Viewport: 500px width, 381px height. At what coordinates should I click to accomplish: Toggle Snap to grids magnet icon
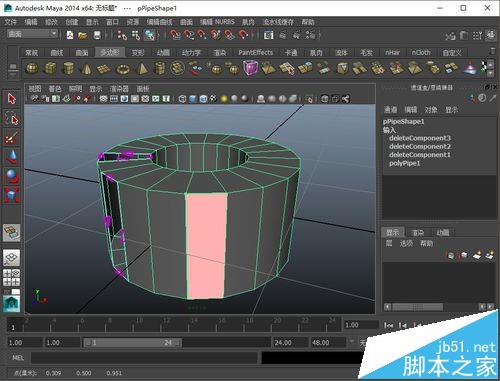[174, 35]
